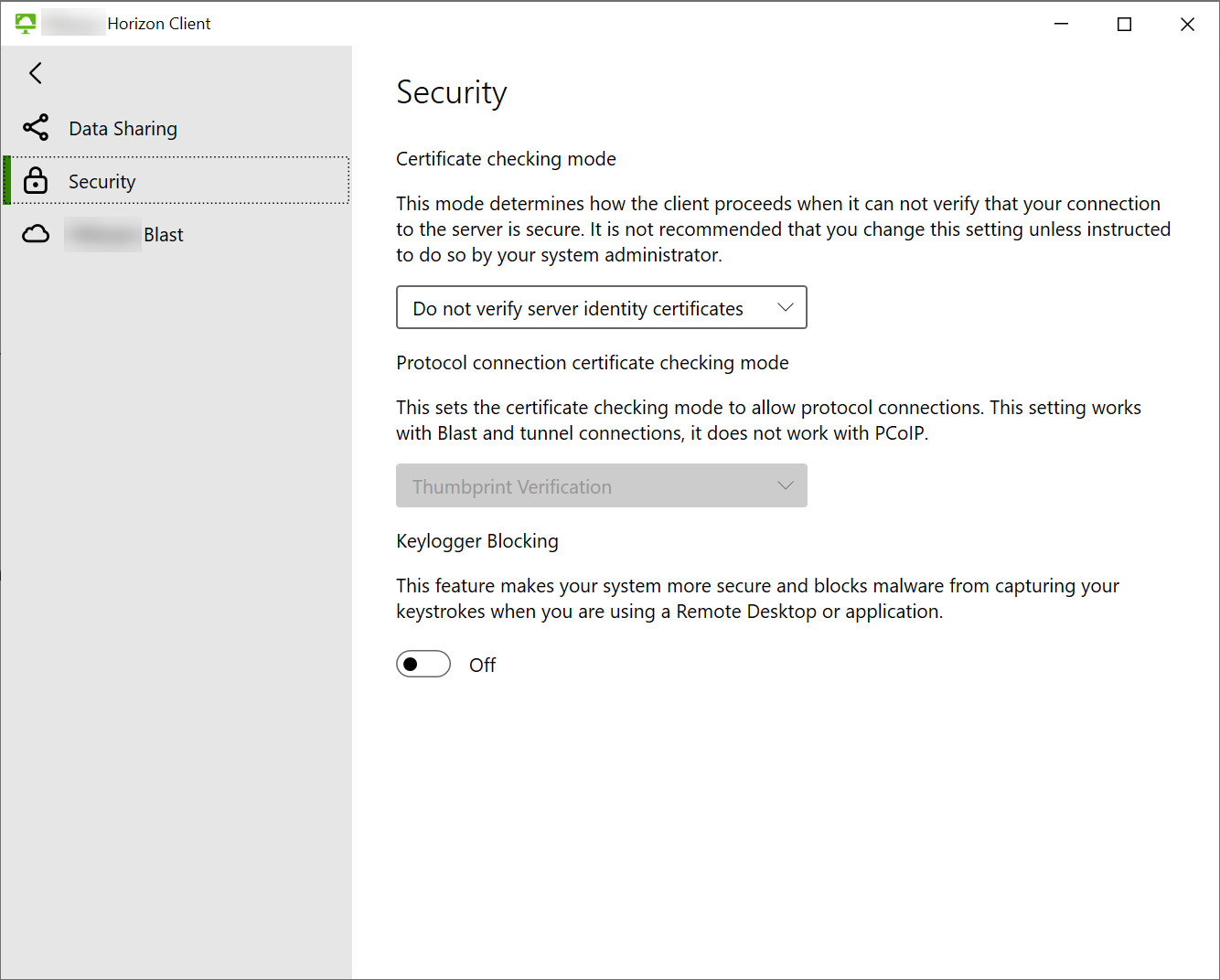Viewport: 1220px width, 980px height.
Task: Click the Data Sharing share icon
Action: tap(36, 127)
